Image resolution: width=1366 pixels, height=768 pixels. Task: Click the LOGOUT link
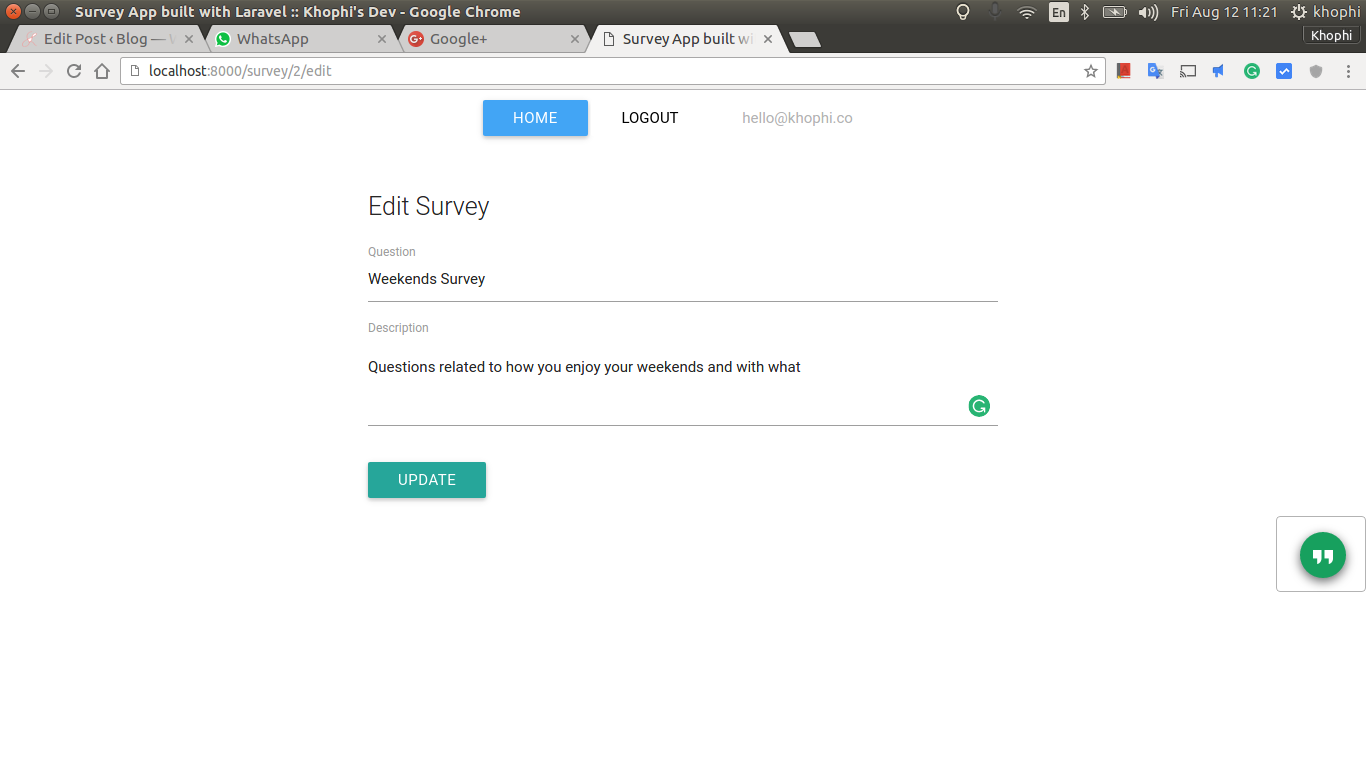[x=649, y=118]
